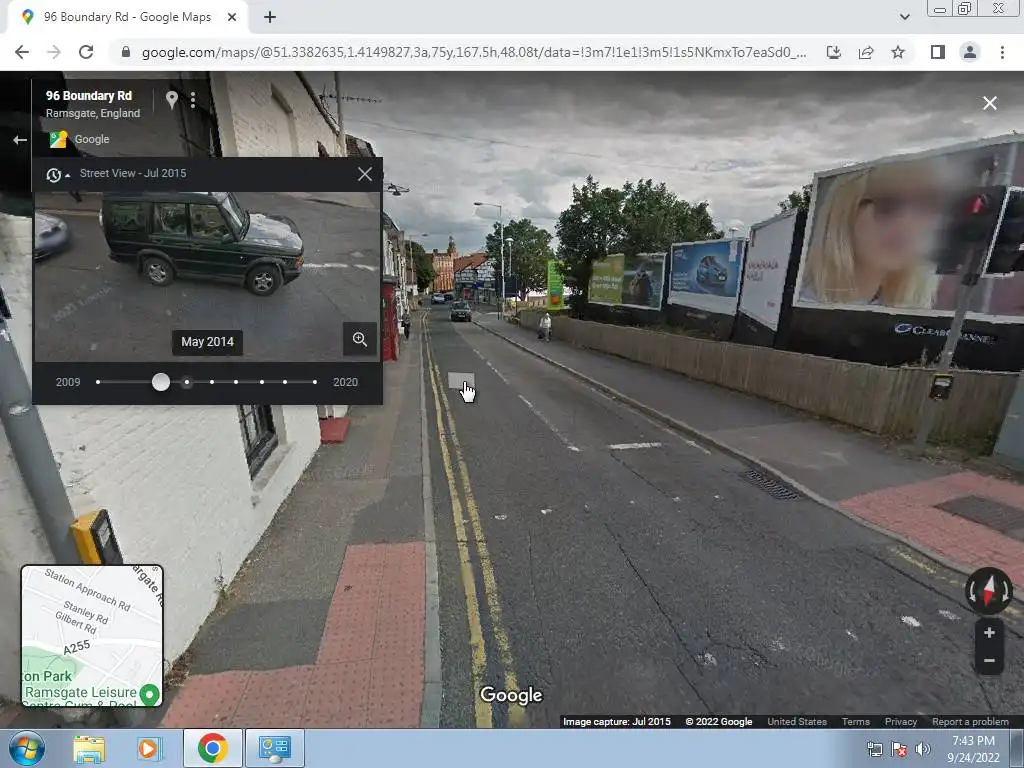Click the Ramsgate Leisure Centre map marker
1024x768 pixels.
pyautogui.click(x=150, y=694)
